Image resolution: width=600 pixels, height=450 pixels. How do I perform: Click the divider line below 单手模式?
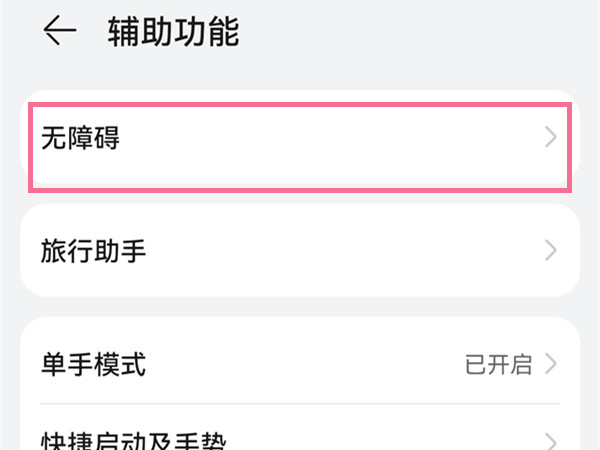[x=300, y=404]
